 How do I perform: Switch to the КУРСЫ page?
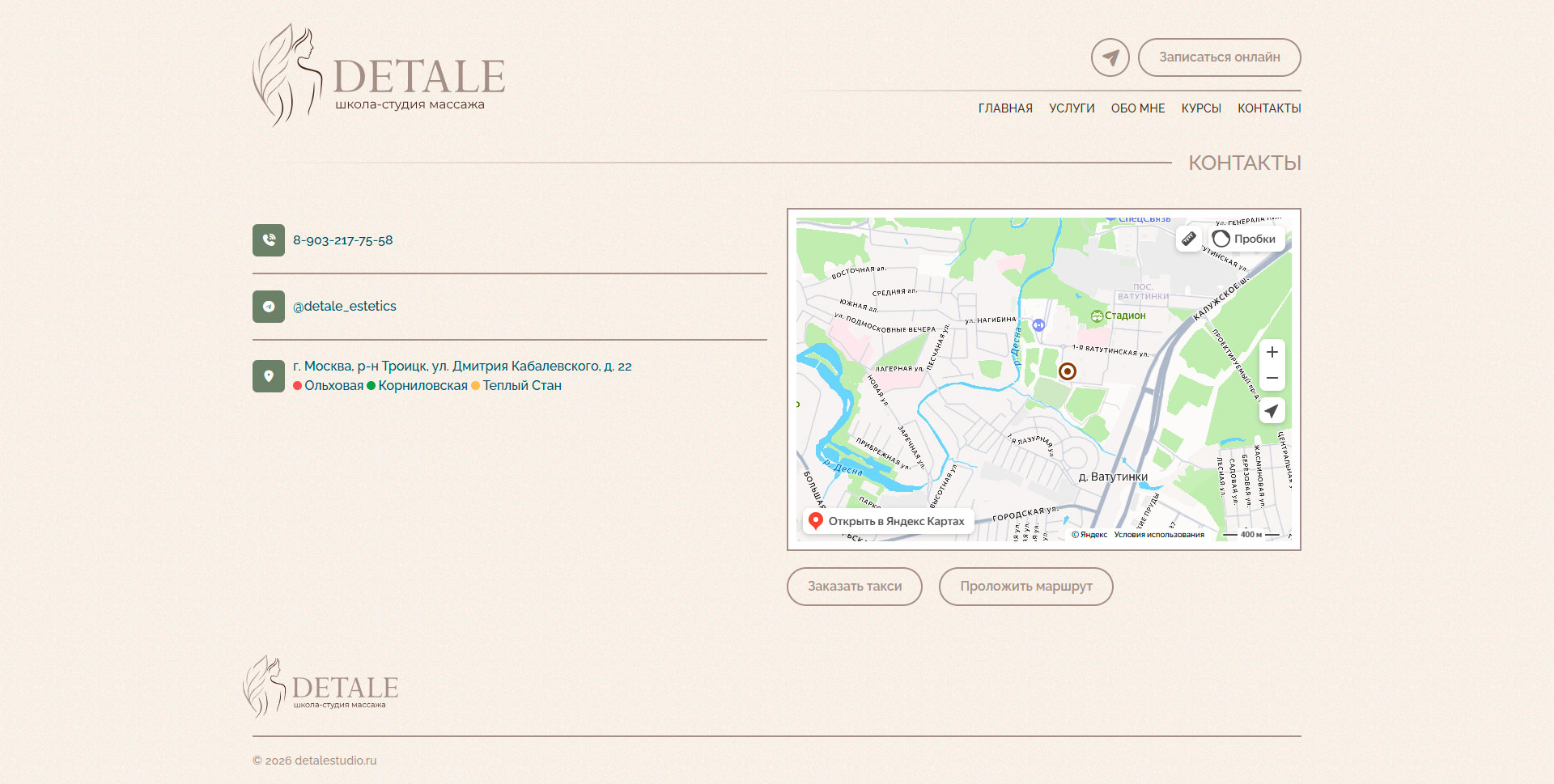tap(1201, 108)
